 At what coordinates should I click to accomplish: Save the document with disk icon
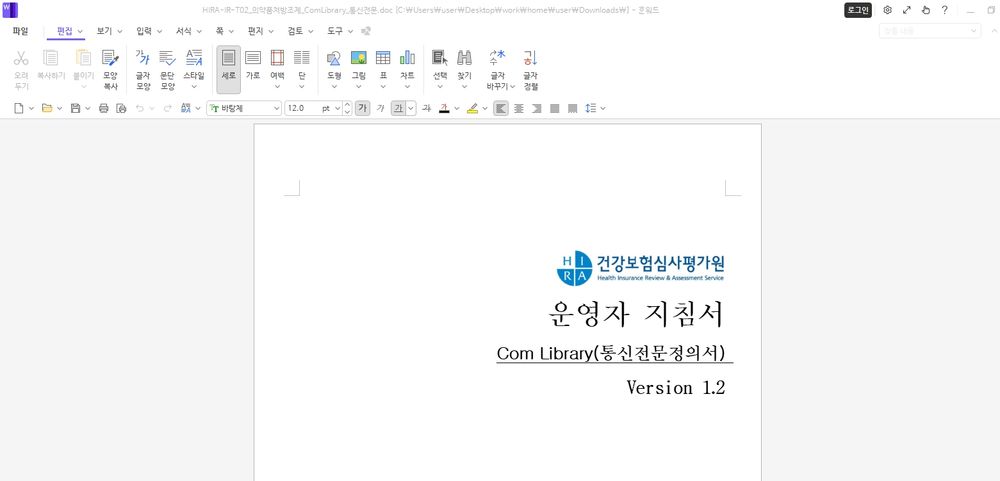(x=75, y=108)
